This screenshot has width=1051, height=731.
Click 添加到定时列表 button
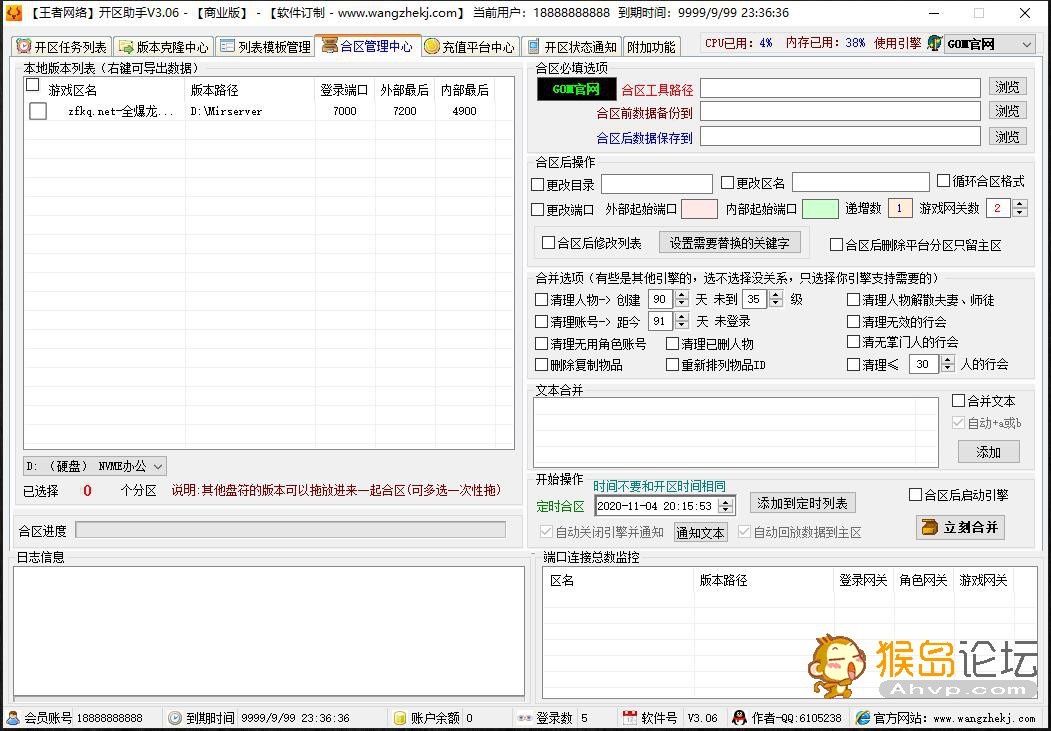coord(802,503)
